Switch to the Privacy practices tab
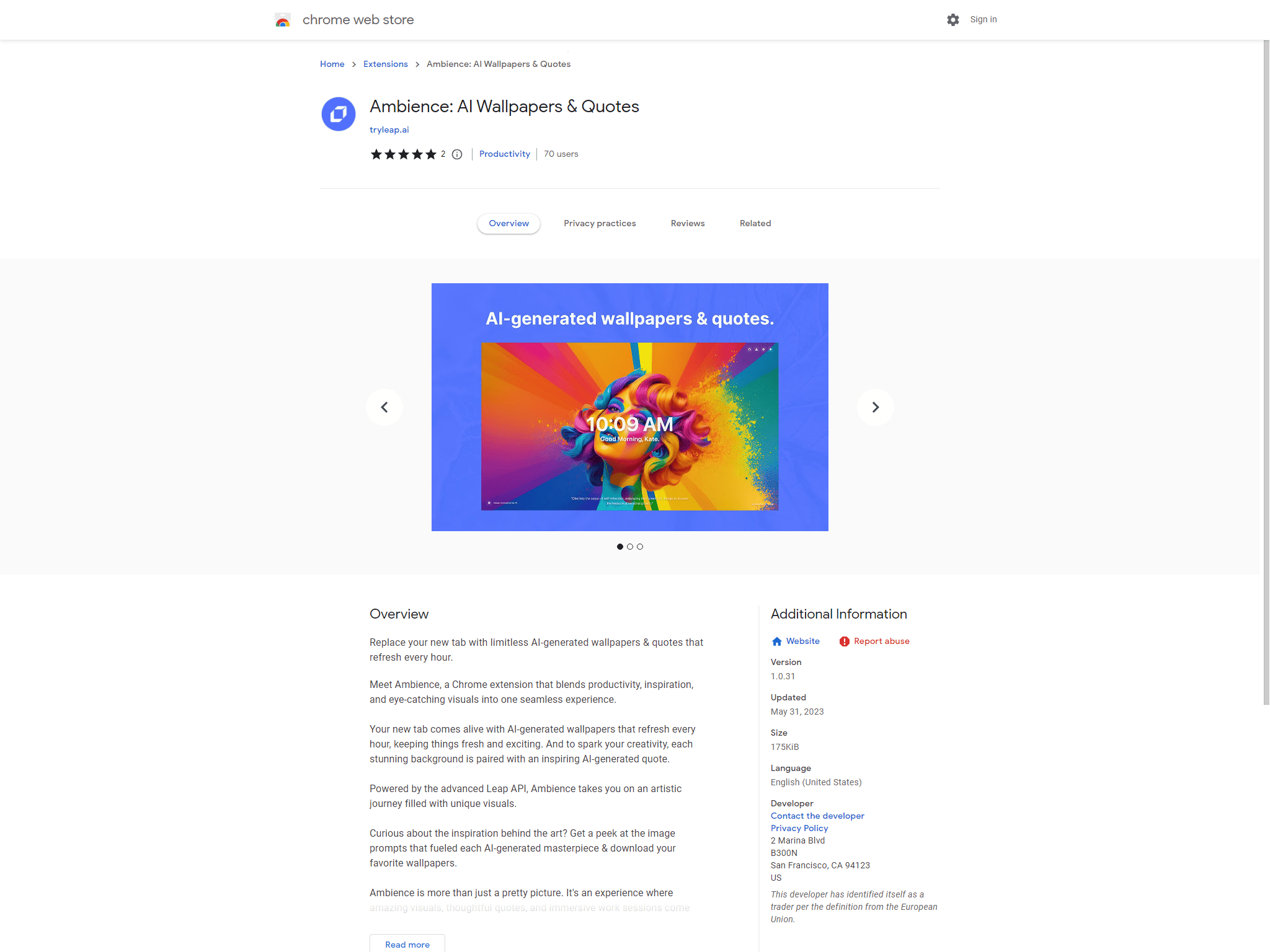Image resolution: width=1270 pixels, height=952 pixels. (x=600, y=223)
